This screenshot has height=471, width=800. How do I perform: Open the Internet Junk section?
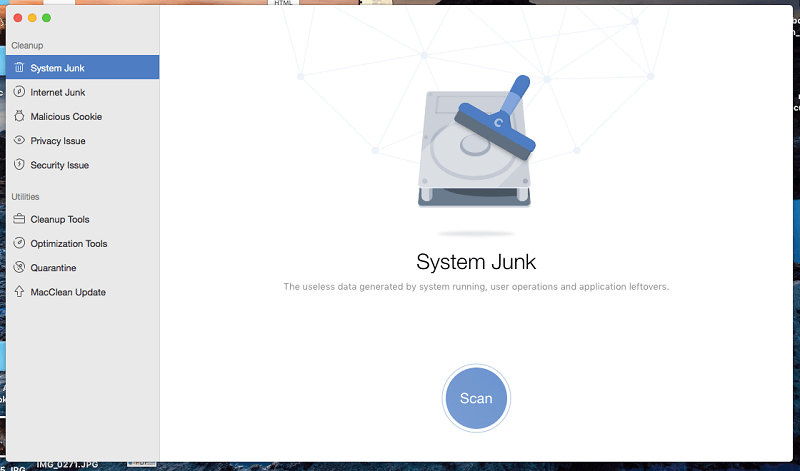point(83,92)
